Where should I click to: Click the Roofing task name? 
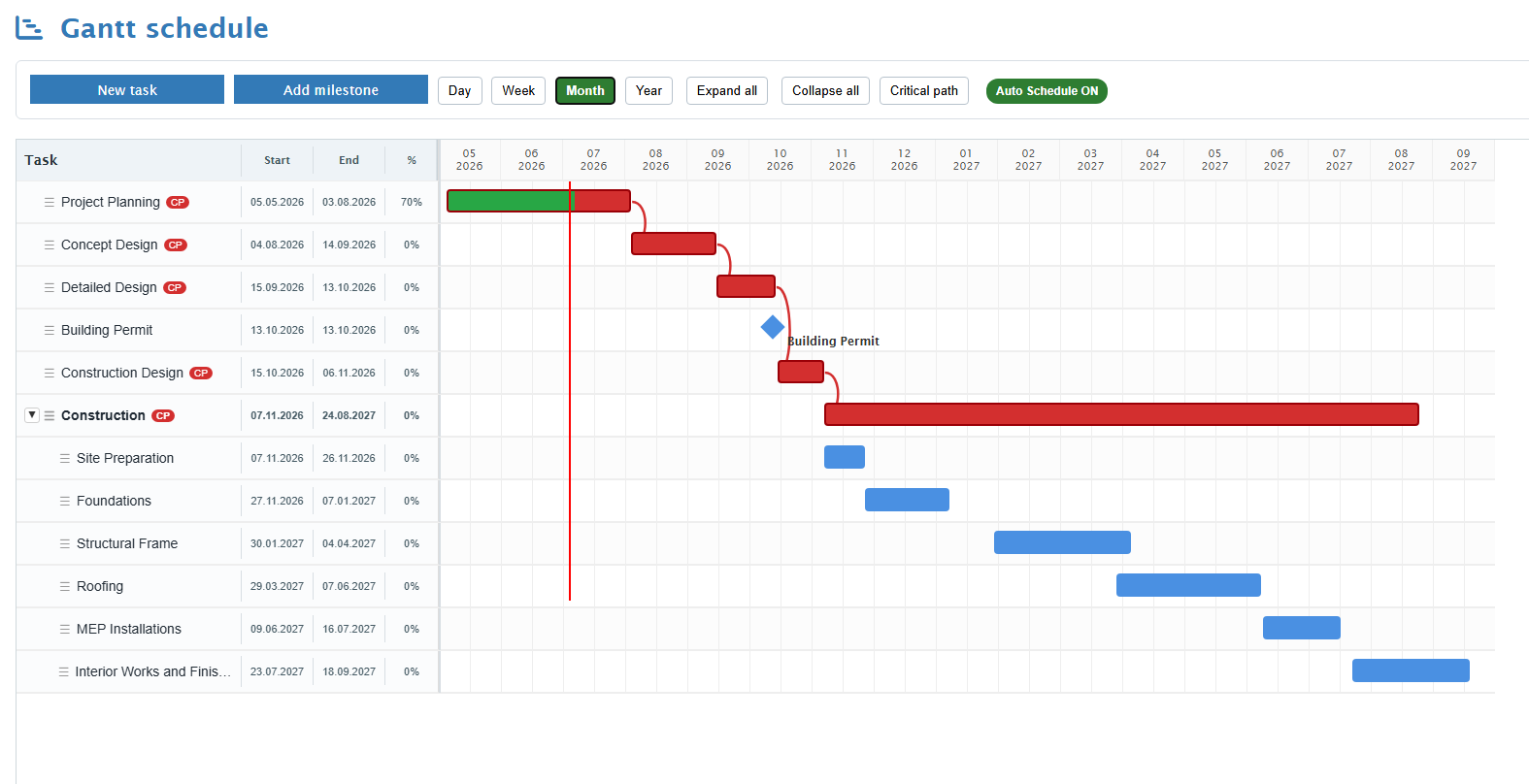click(x=100, y=586)
